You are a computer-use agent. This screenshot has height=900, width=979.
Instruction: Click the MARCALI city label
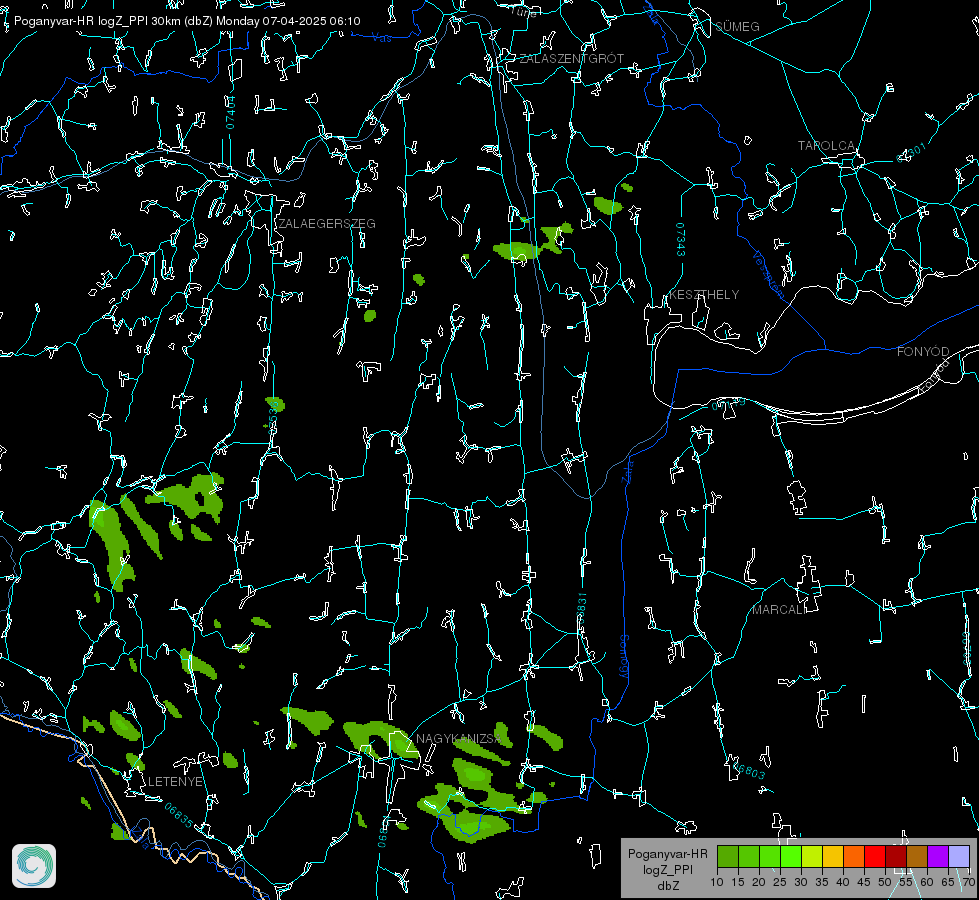coord(777,610)
